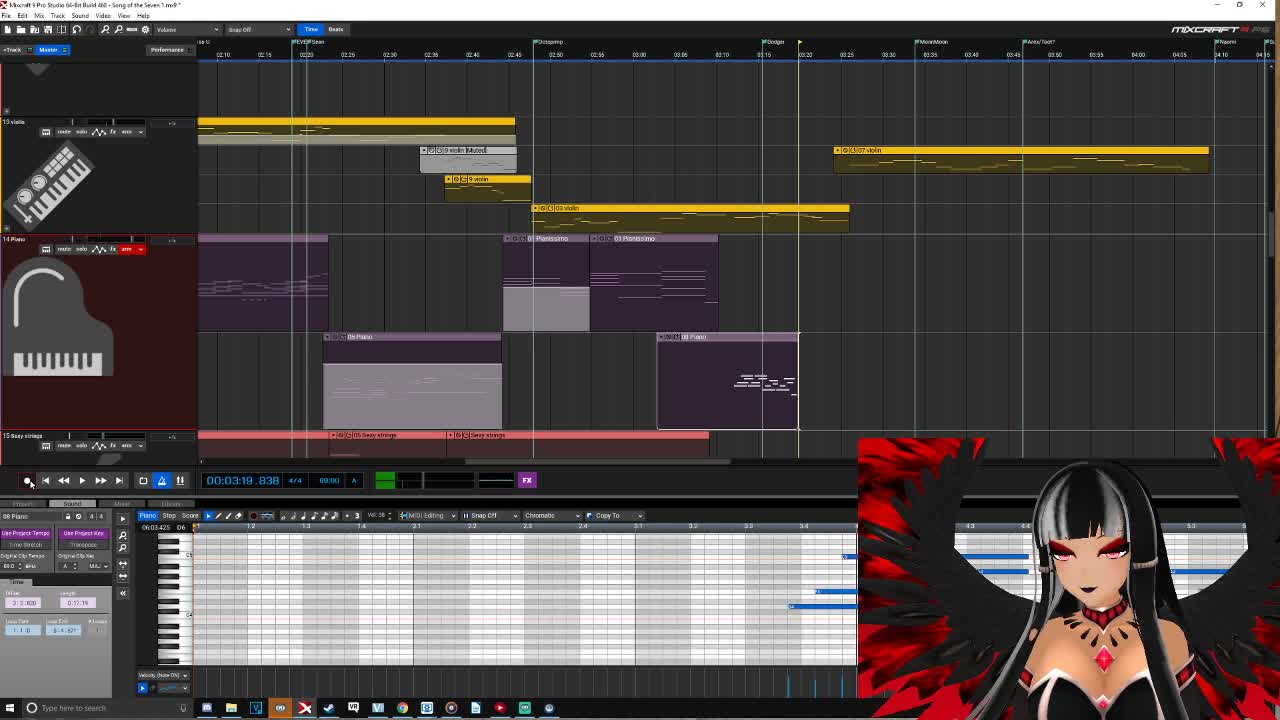Start playback with the Play button
This screenshot has width=1280, height=720.
point(82,481)
